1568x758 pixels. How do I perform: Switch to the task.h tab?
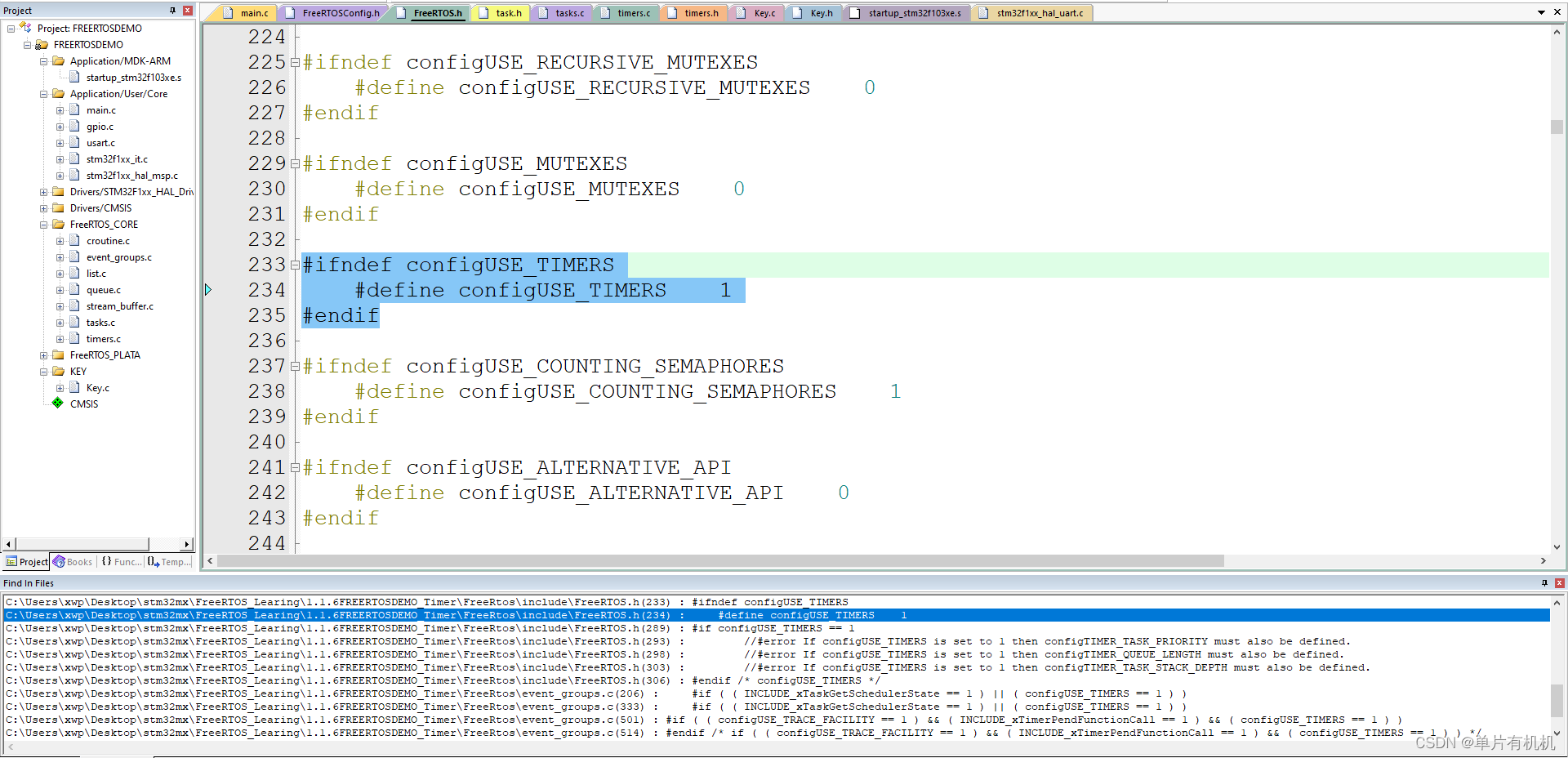tap(500, 13)
